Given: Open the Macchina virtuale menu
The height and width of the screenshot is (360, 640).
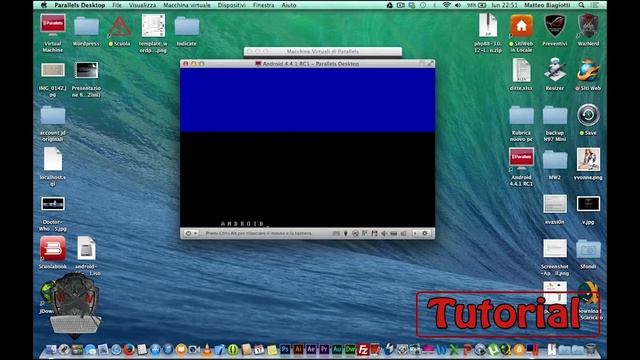Looking at the screenshot, I should [x=187, y=5].
